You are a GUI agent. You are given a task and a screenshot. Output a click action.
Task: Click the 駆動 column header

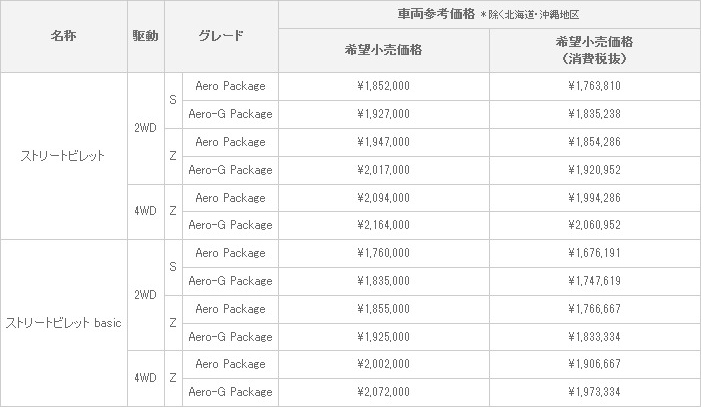pos(146,36)
